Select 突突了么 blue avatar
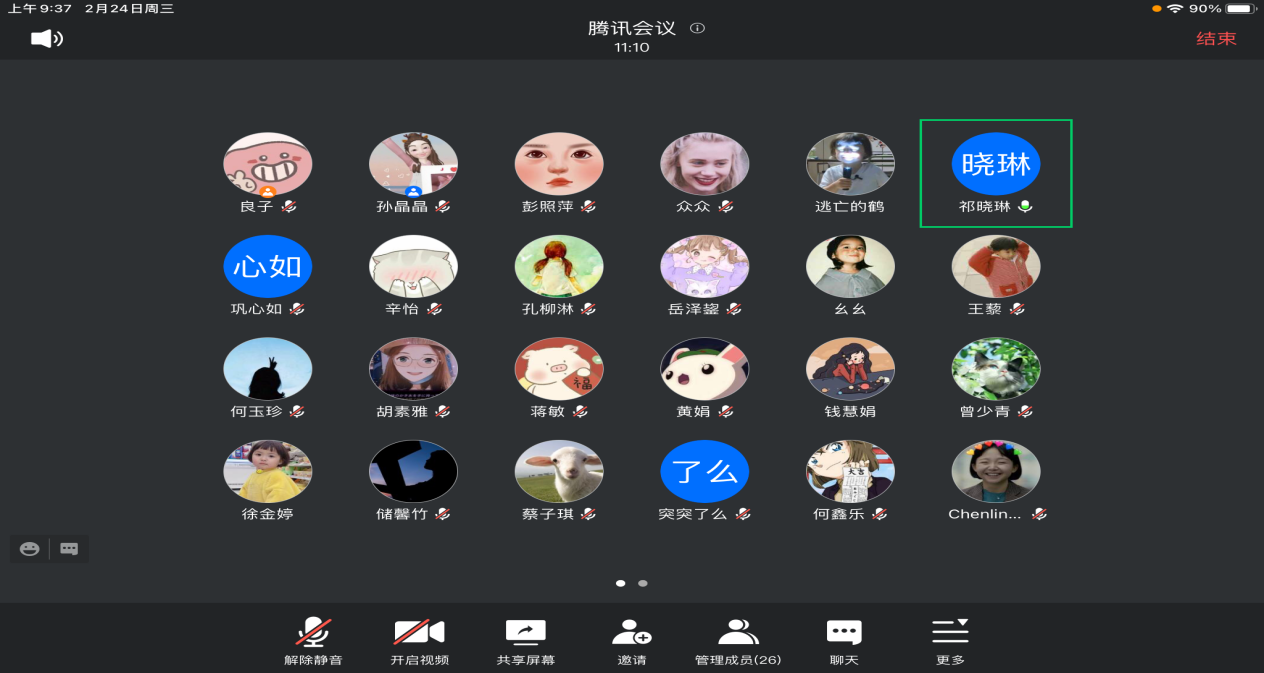 [704, 471]
